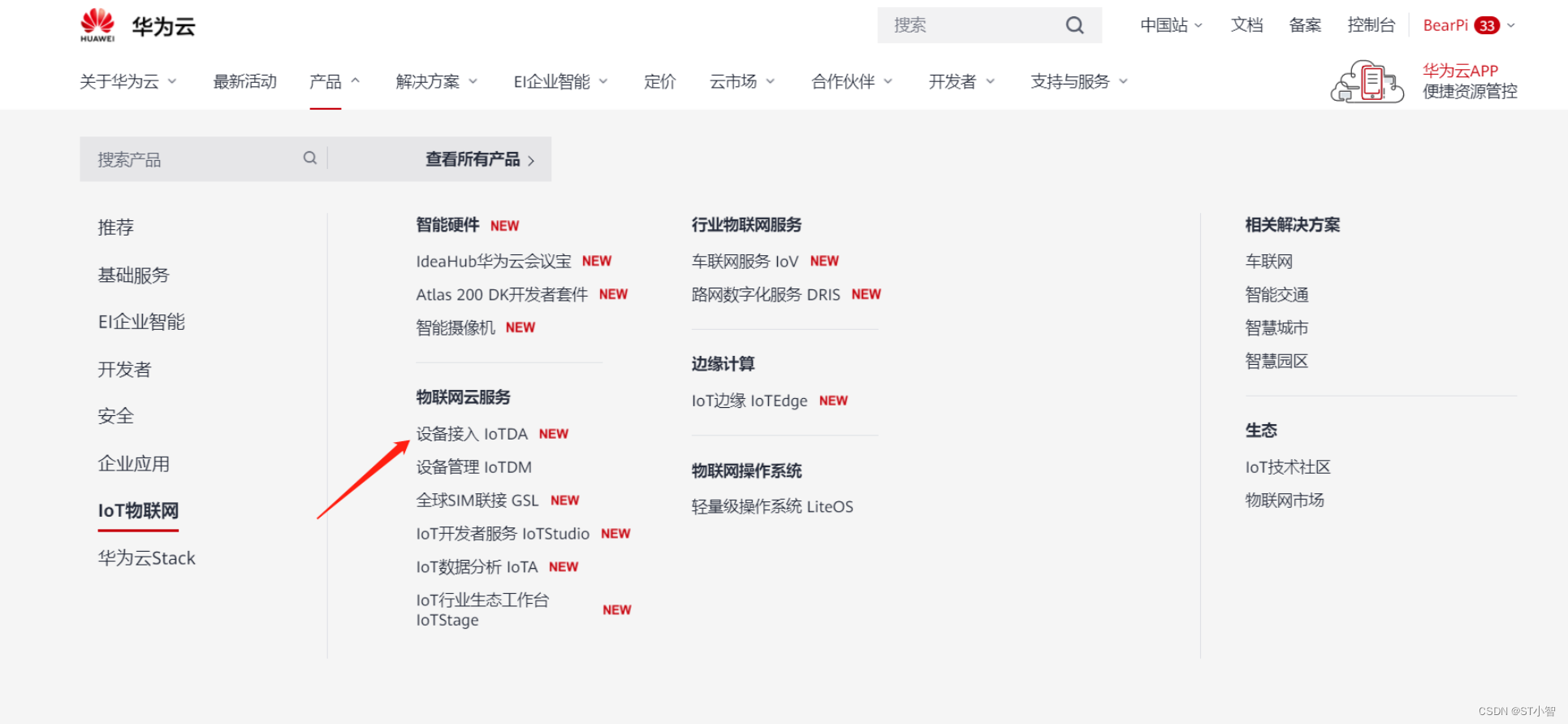
Task: Click 查看所有产品 button
Action: coord(480,159)
